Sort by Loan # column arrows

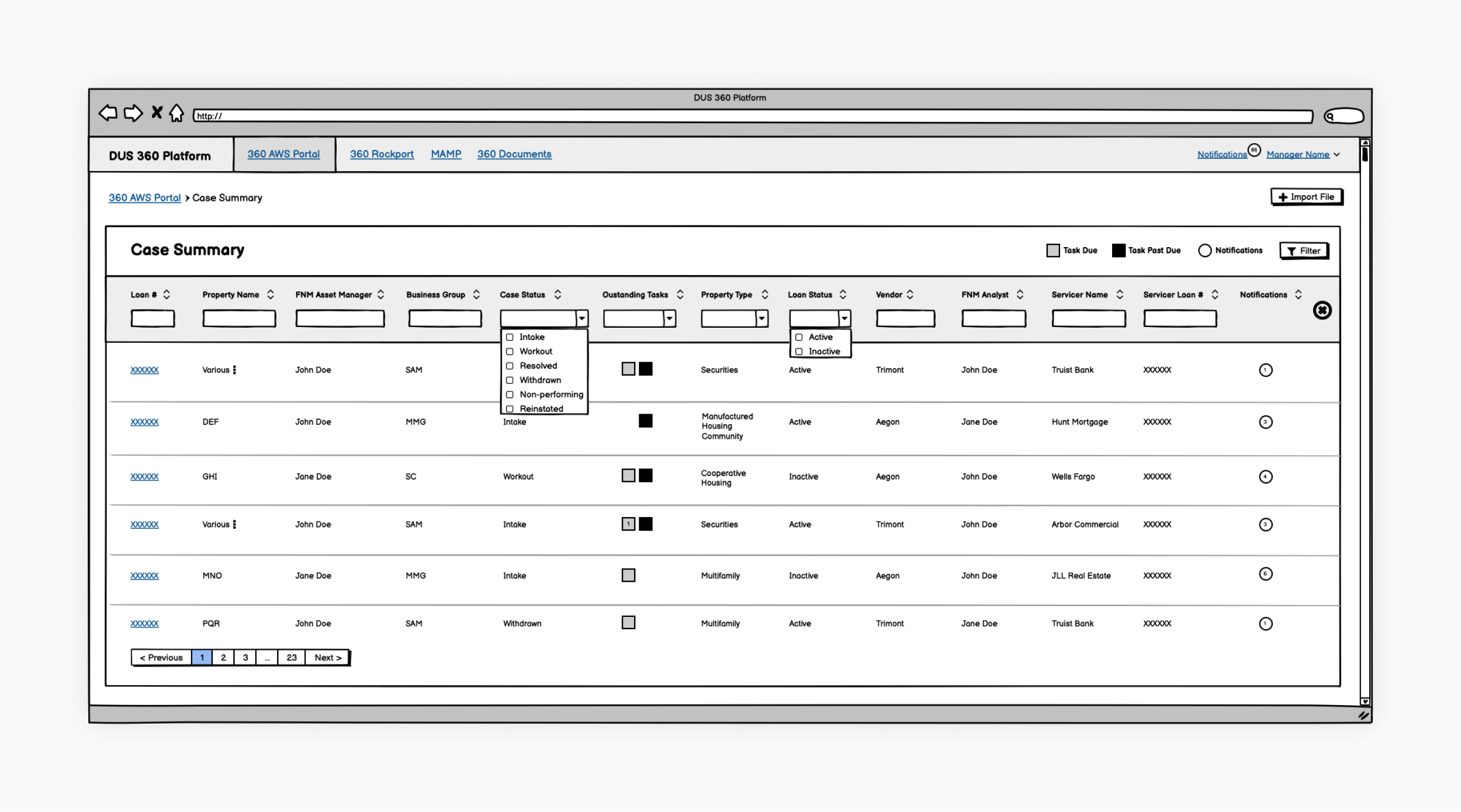point(167,294)
